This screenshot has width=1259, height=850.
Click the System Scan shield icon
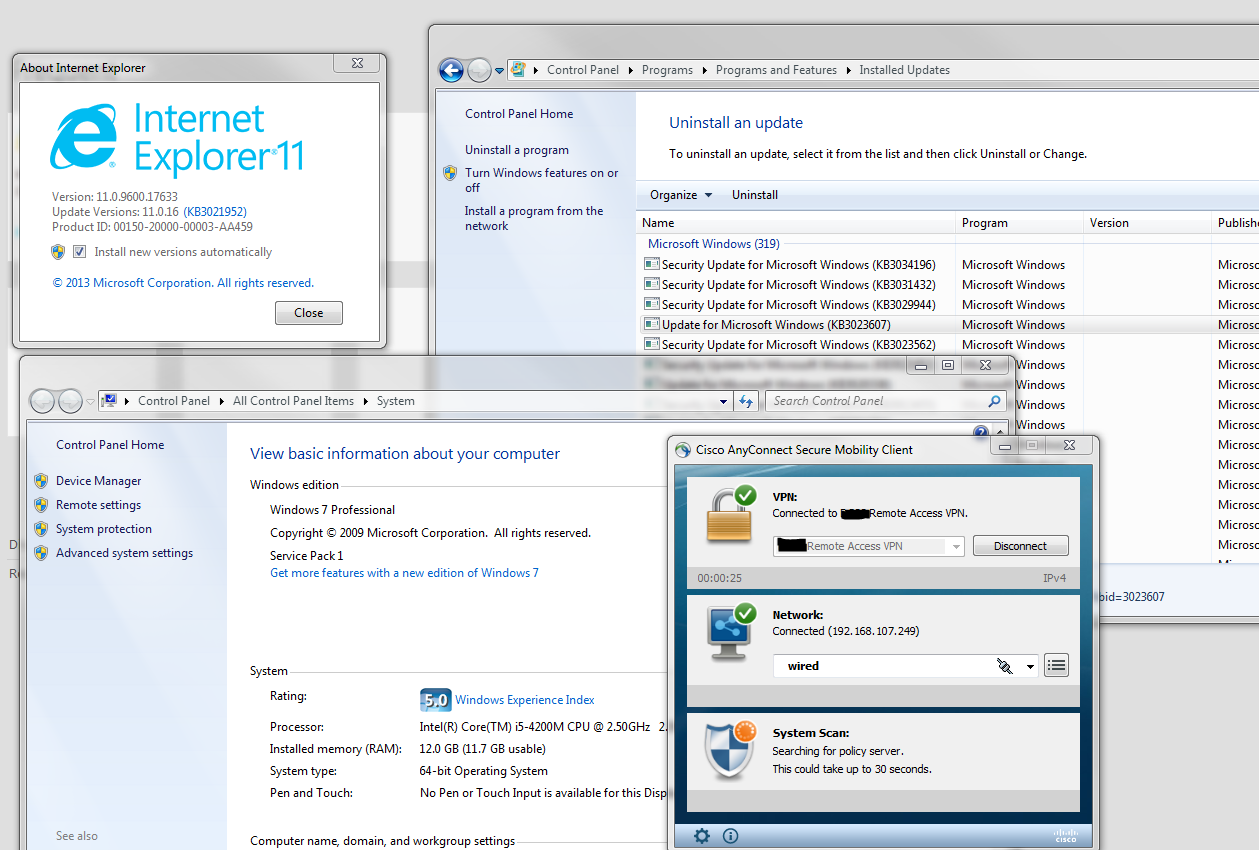[731, 750]
